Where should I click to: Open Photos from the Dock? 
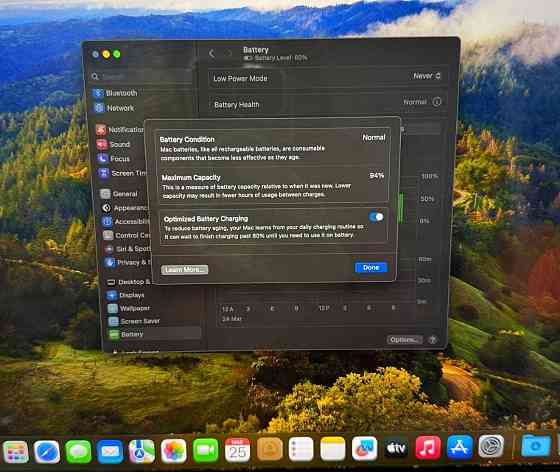[174, 451]
